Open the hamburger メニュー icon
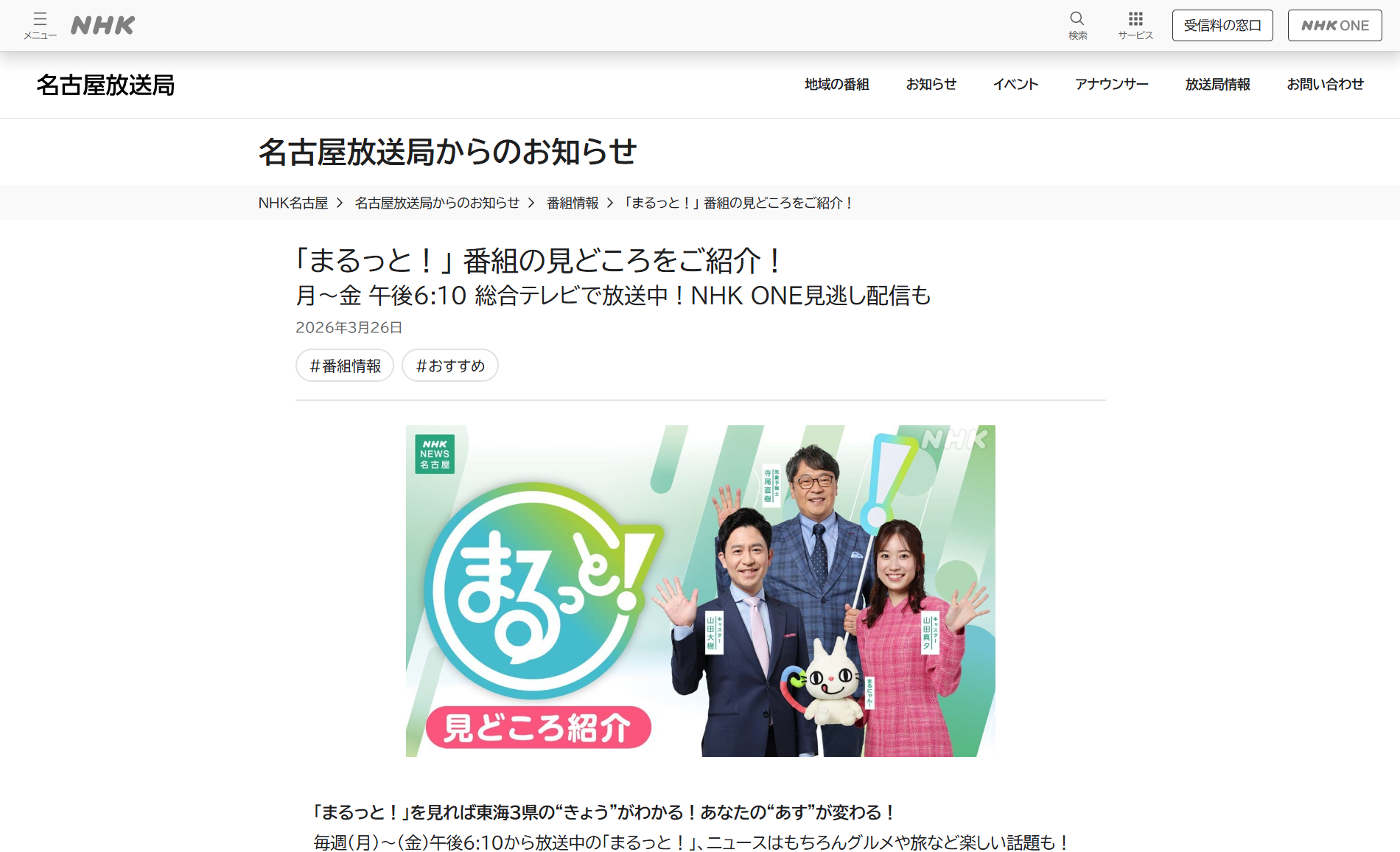 pos(40,26)
